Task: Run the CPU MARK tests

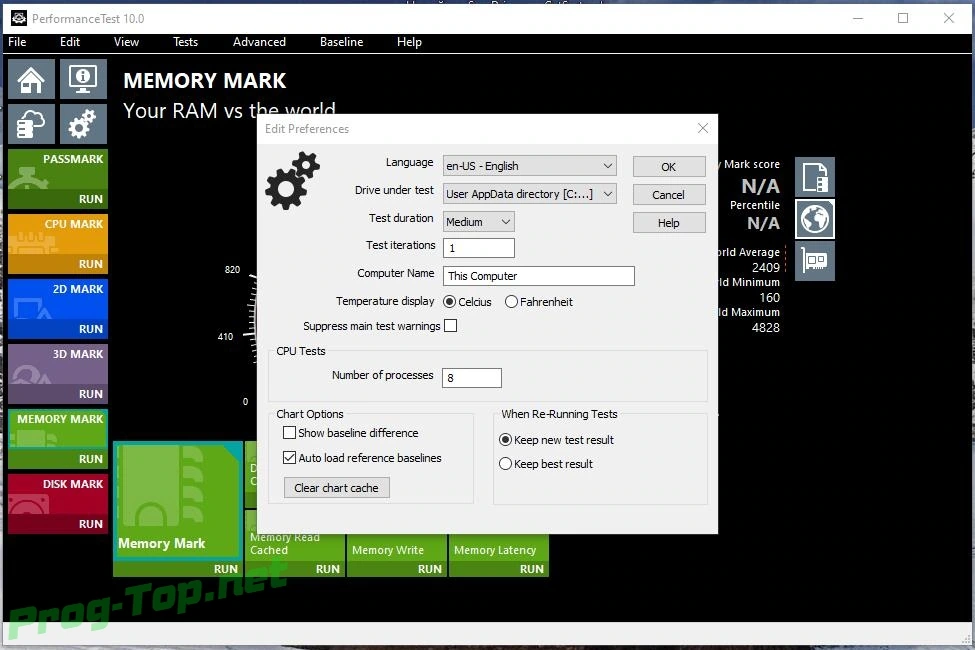Action: pyautogui.click(x=91, y=264)
